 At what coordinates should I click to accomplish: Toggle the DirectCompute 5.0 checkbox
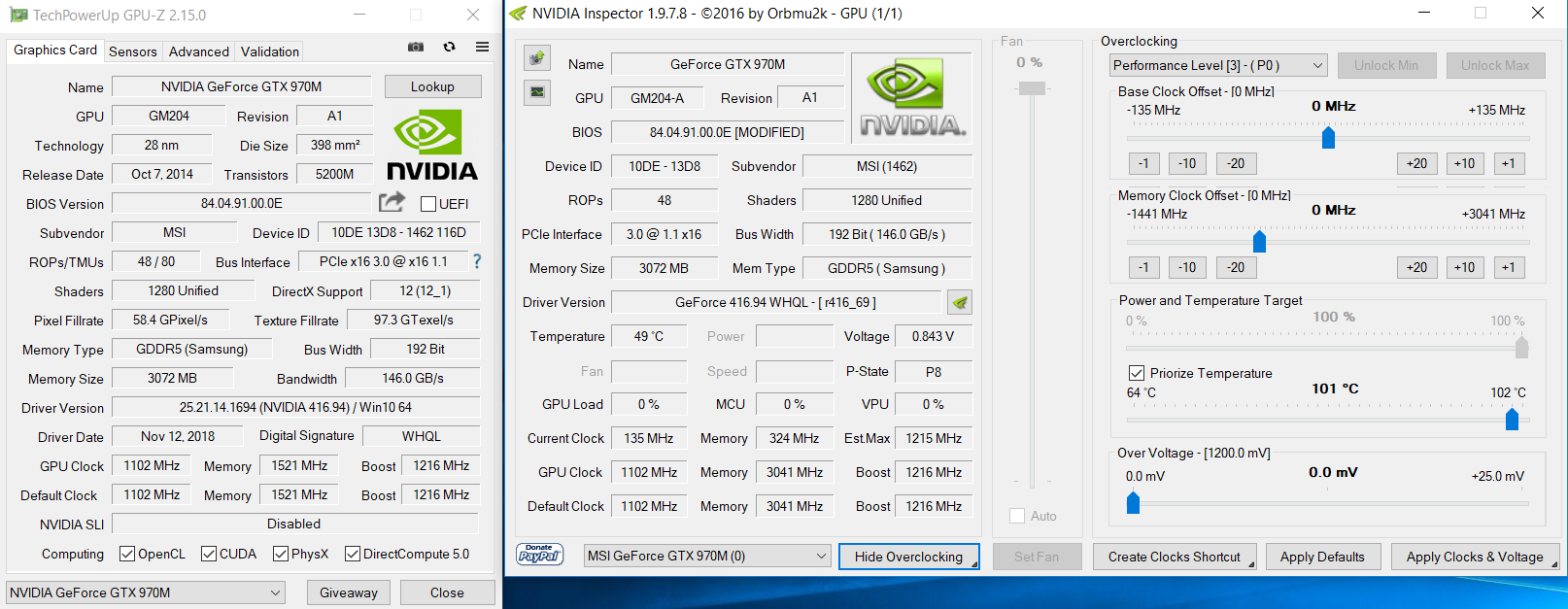point(353,554)
